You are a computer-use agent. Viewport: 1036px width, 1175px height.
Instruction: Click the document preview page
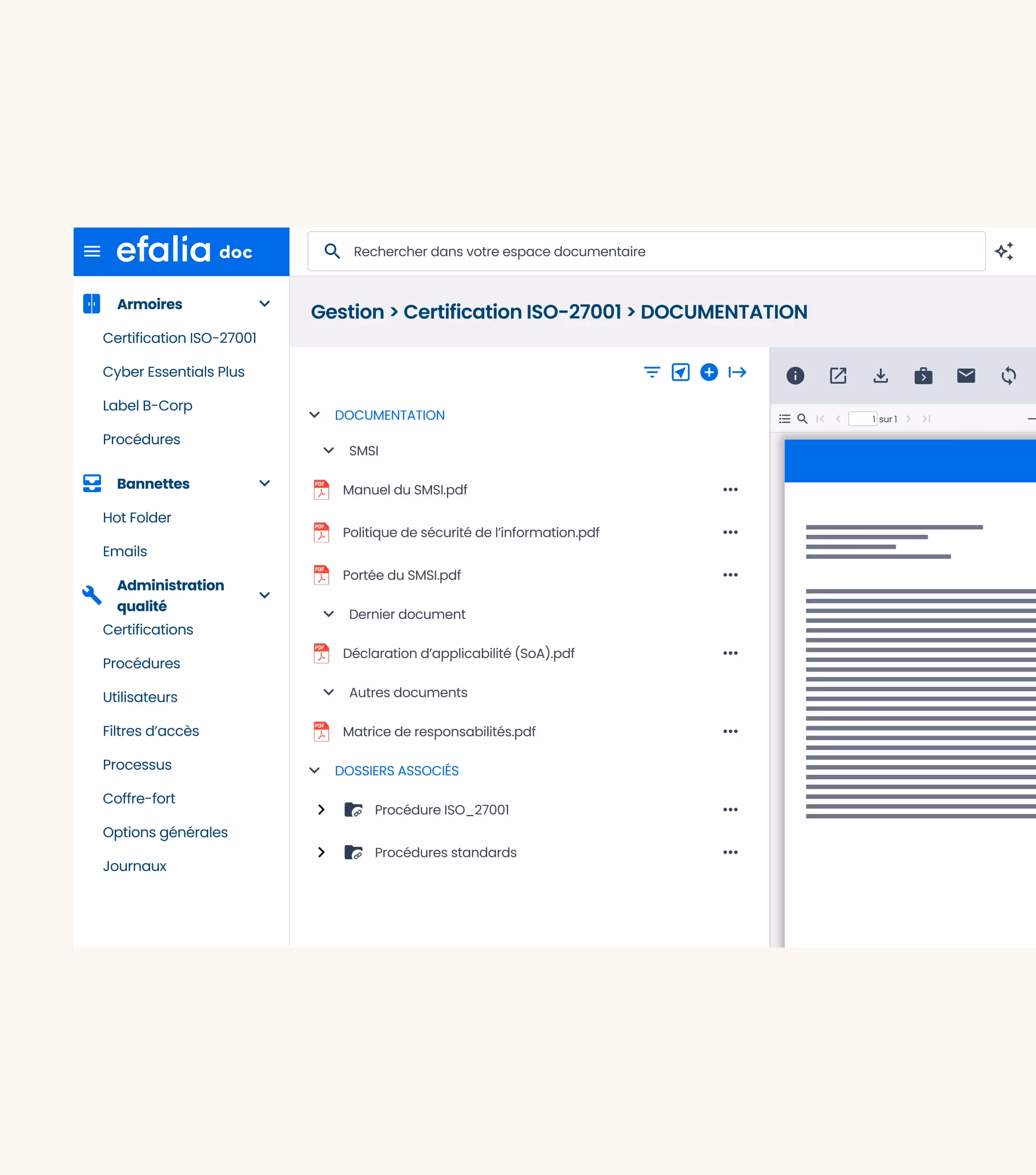(910, 693)
